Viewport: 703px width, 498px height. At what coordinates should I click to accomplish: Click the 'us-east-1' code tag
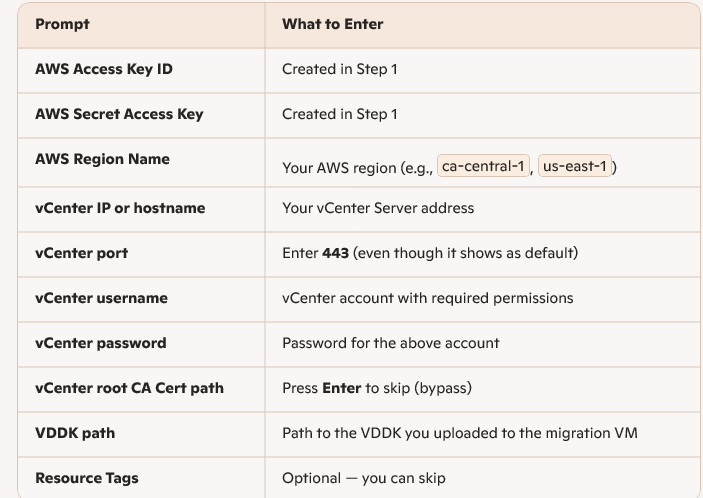pyautogui.click(x=575, y=167)
